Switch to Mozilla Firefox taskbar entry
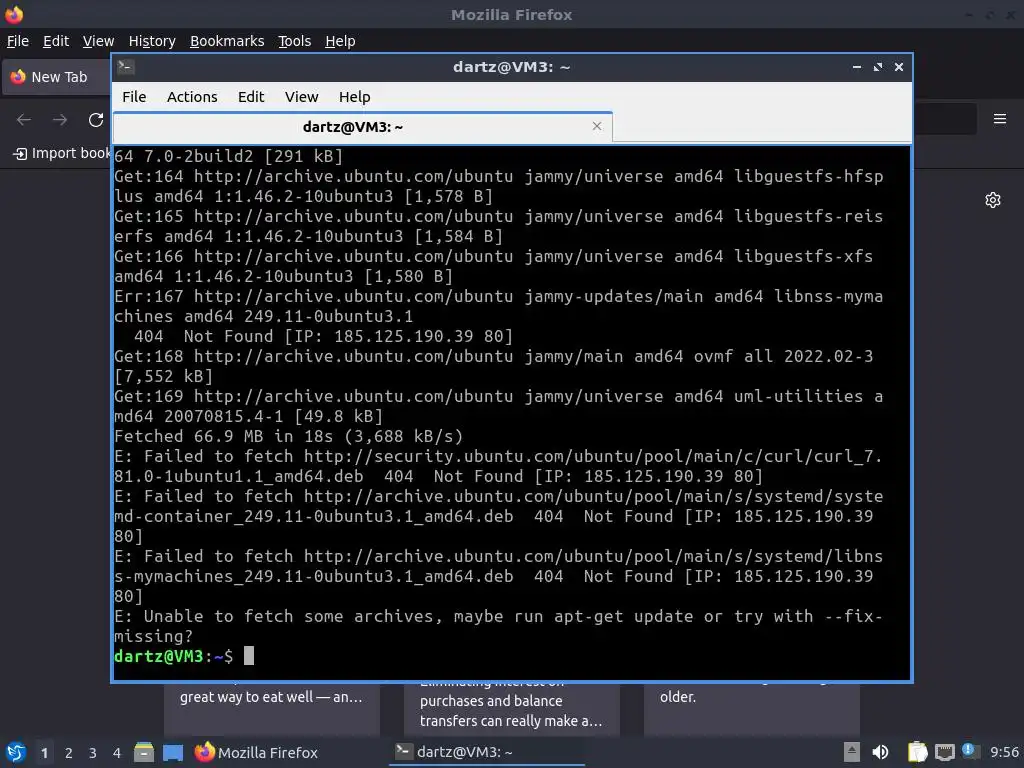The width and height of the screenshot is (1024, 768). point(256,752)
